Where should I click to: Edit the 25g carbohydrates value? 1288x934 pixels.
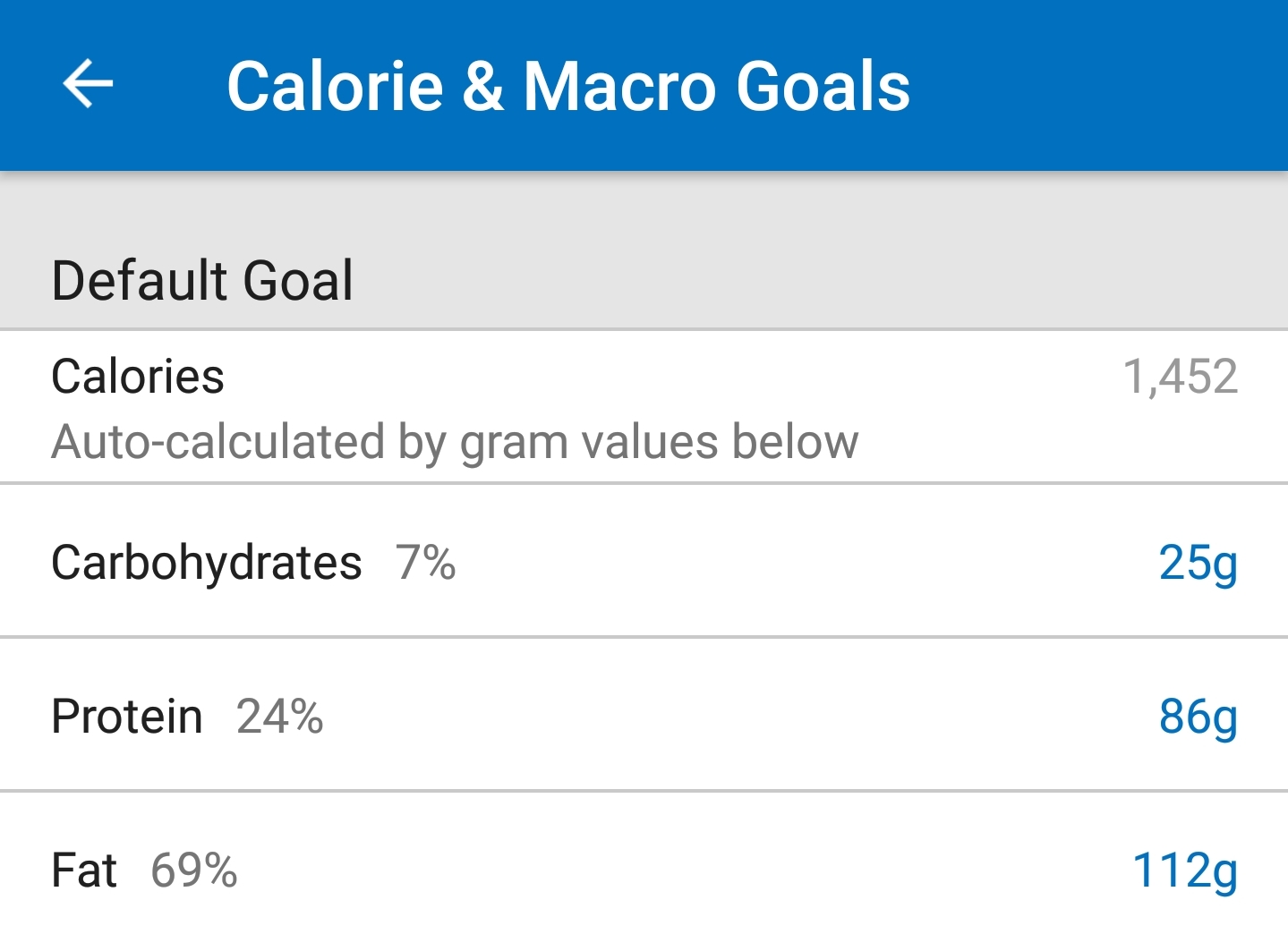(1198, 564)
